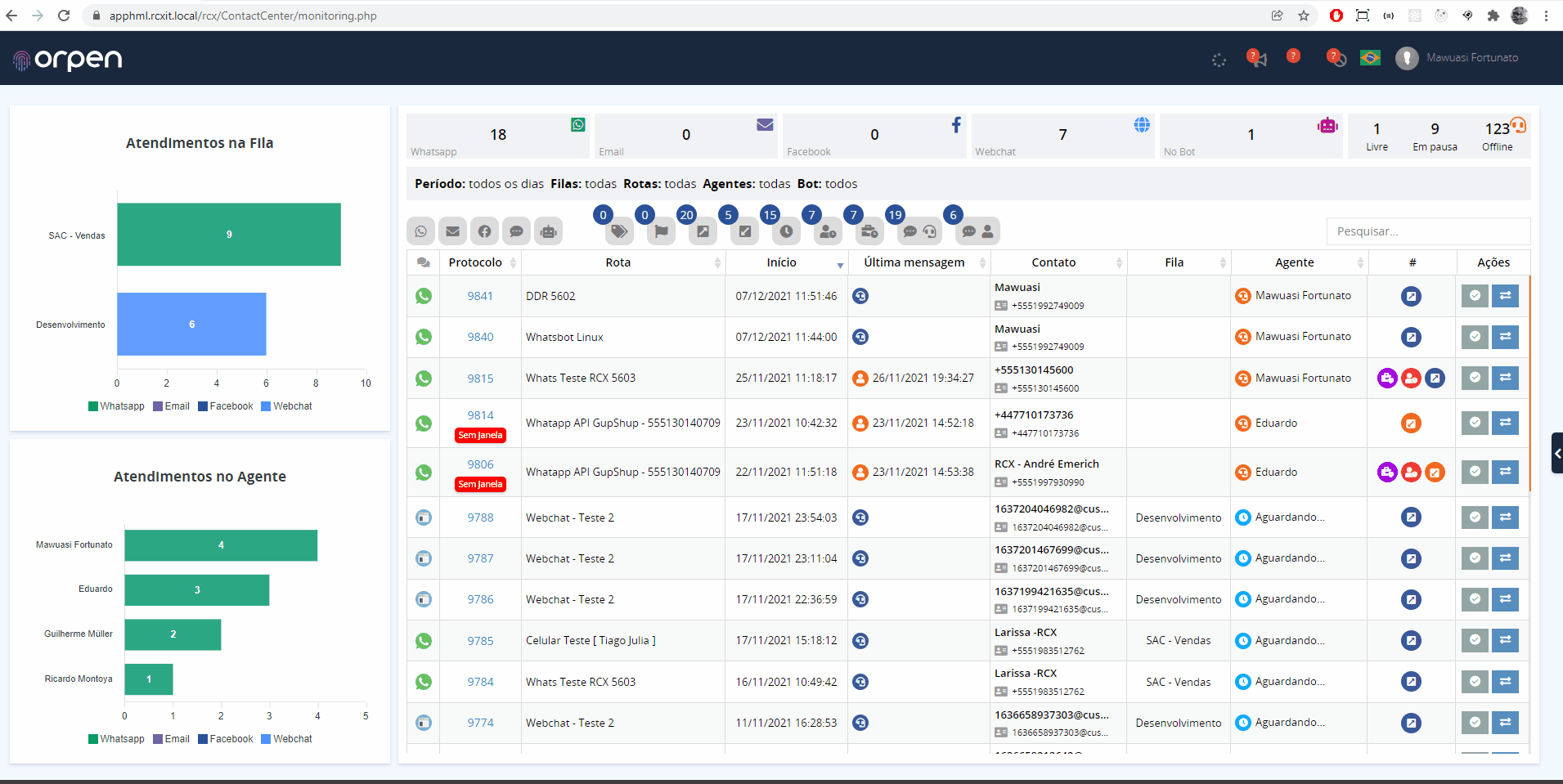Click the agent-waiting clock filter icon
Image resolution: width=1563 pixels, height=784 pixels.
click(828, 231)
